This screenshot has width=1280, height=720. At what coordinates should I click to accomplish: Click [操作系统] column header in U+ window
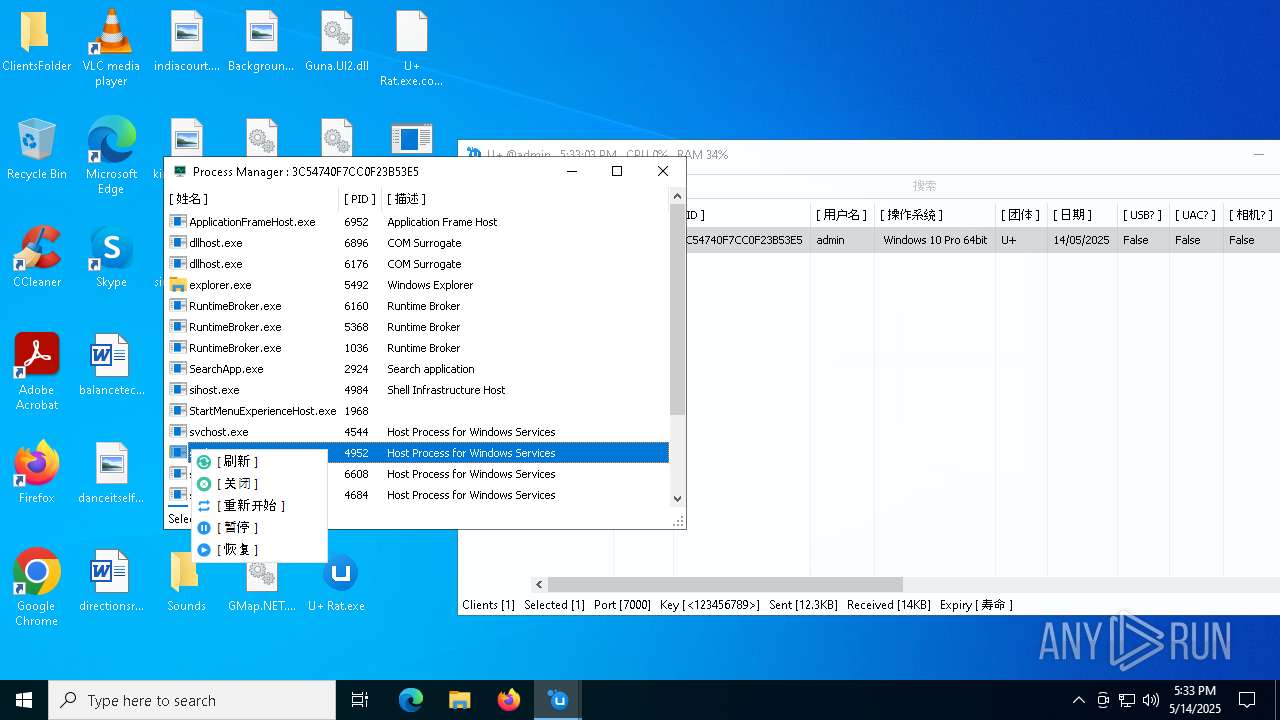pos(935,215)
